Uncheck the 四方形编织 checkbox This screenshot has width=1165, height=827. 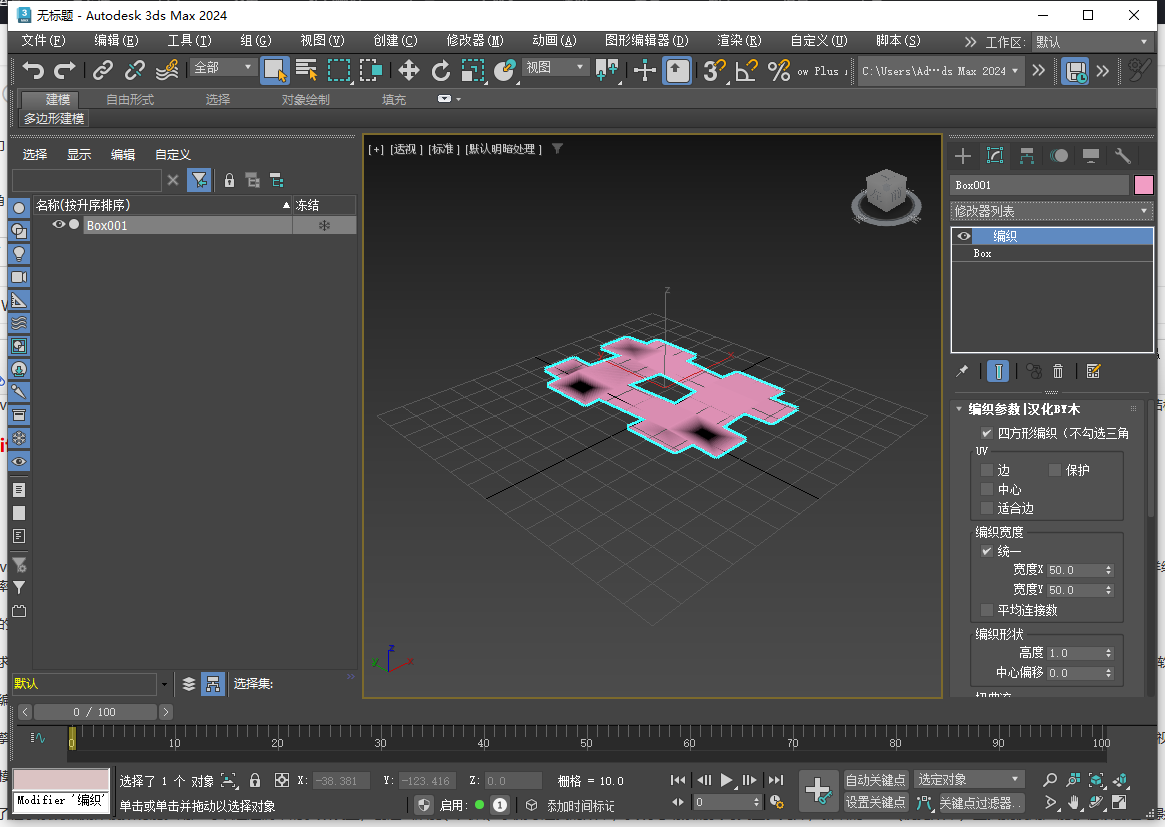(986, 432)
